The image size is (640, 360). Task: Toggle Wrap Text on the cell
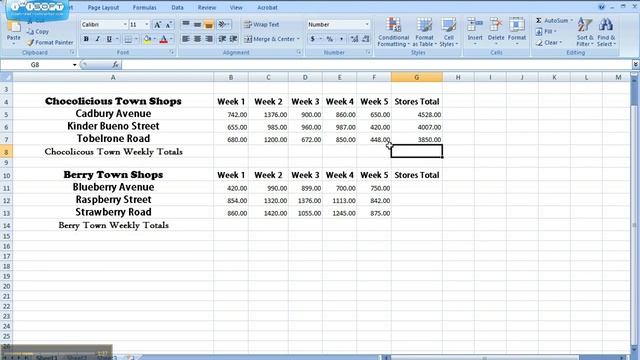(x=262, y=24)
